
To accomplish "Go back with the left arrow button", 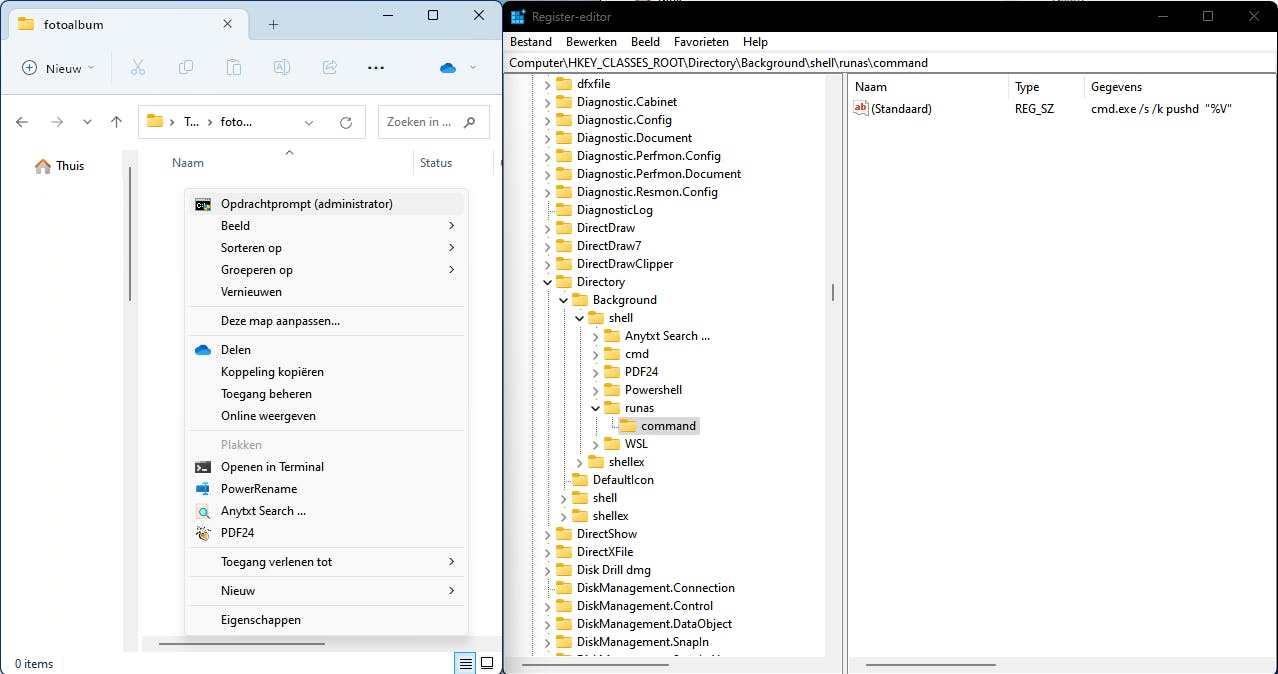I will click(x=22, y=122).
